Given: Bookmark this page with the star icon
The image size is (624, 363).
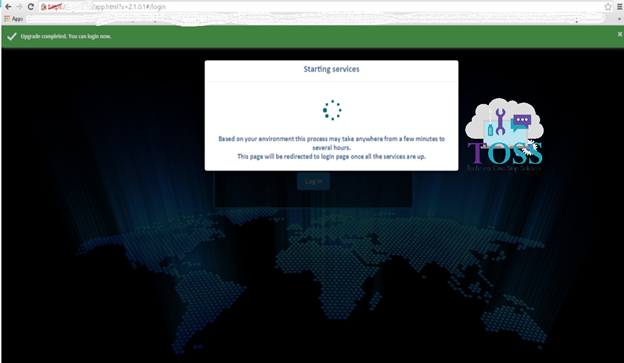Looking at the screenshot, I should (x=608, y=7).
